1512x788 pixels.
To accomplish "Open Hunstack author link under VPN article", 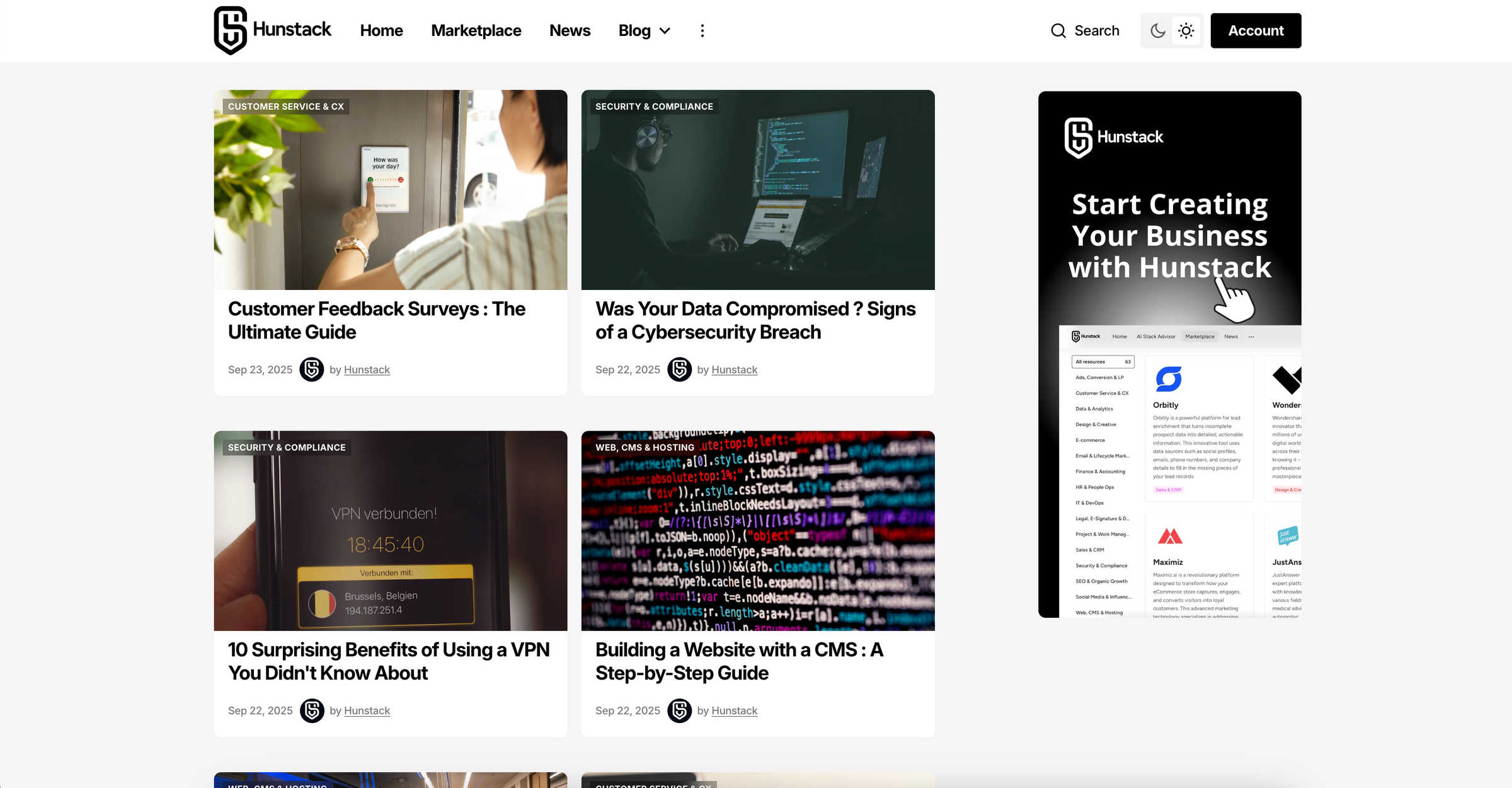I will point(367,710).
